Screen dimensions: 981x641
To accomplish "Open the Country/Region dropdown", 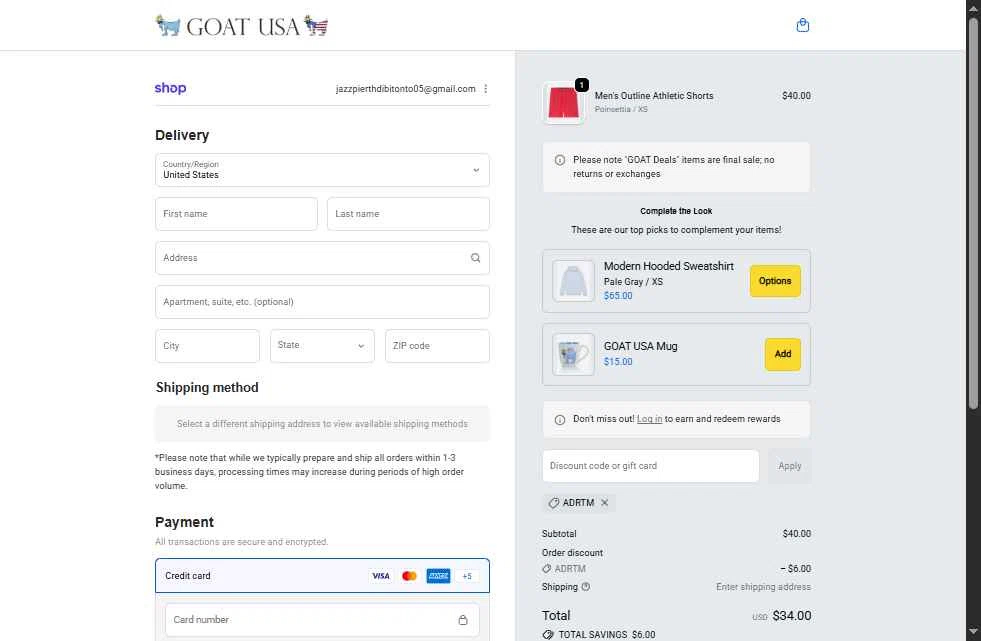I will click(322, 170).
